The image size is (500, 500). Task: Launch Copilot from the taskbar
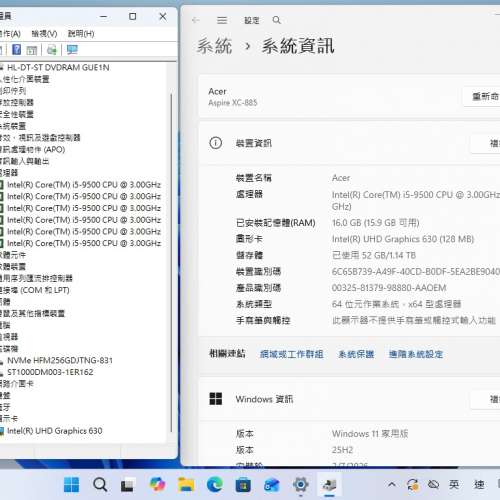157,484
